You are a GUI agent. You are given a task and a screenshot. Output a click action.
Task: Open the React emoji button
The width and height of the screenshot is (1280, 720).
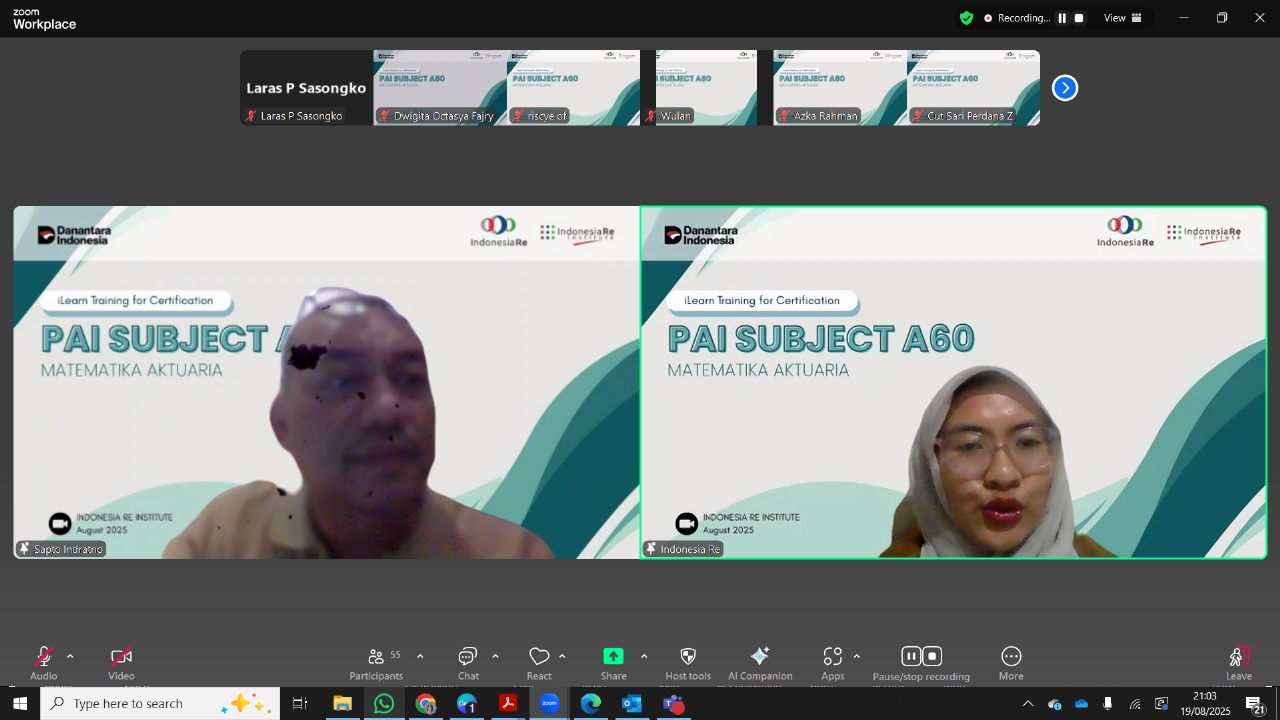tap(539, 662)
